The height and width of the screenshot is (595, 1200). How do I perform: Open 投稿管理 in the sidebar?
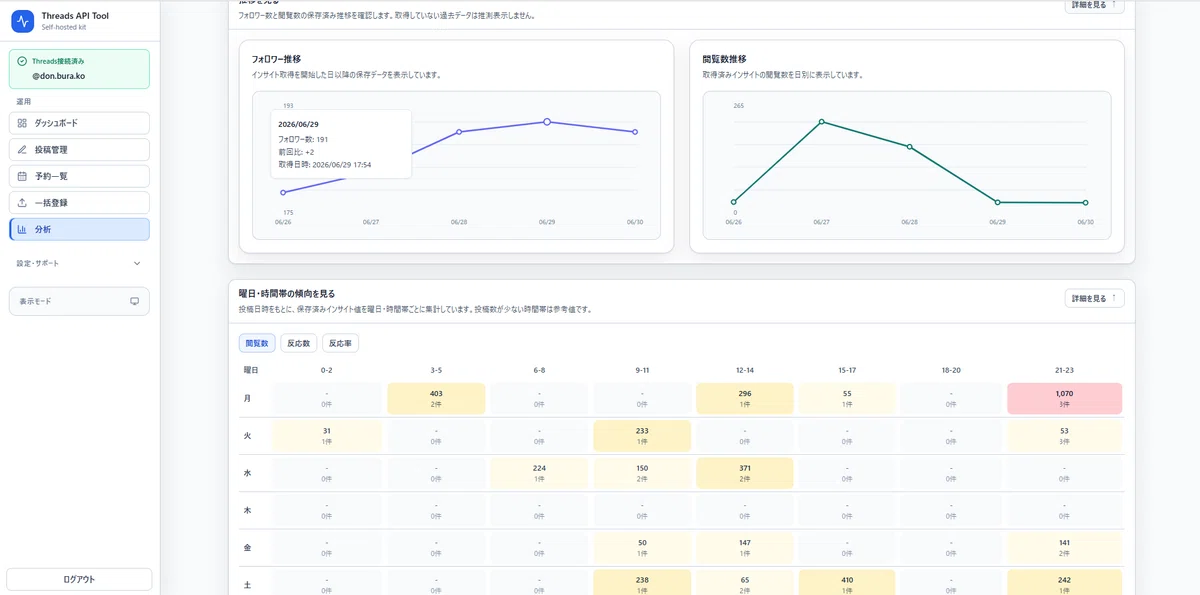point(79,149)
